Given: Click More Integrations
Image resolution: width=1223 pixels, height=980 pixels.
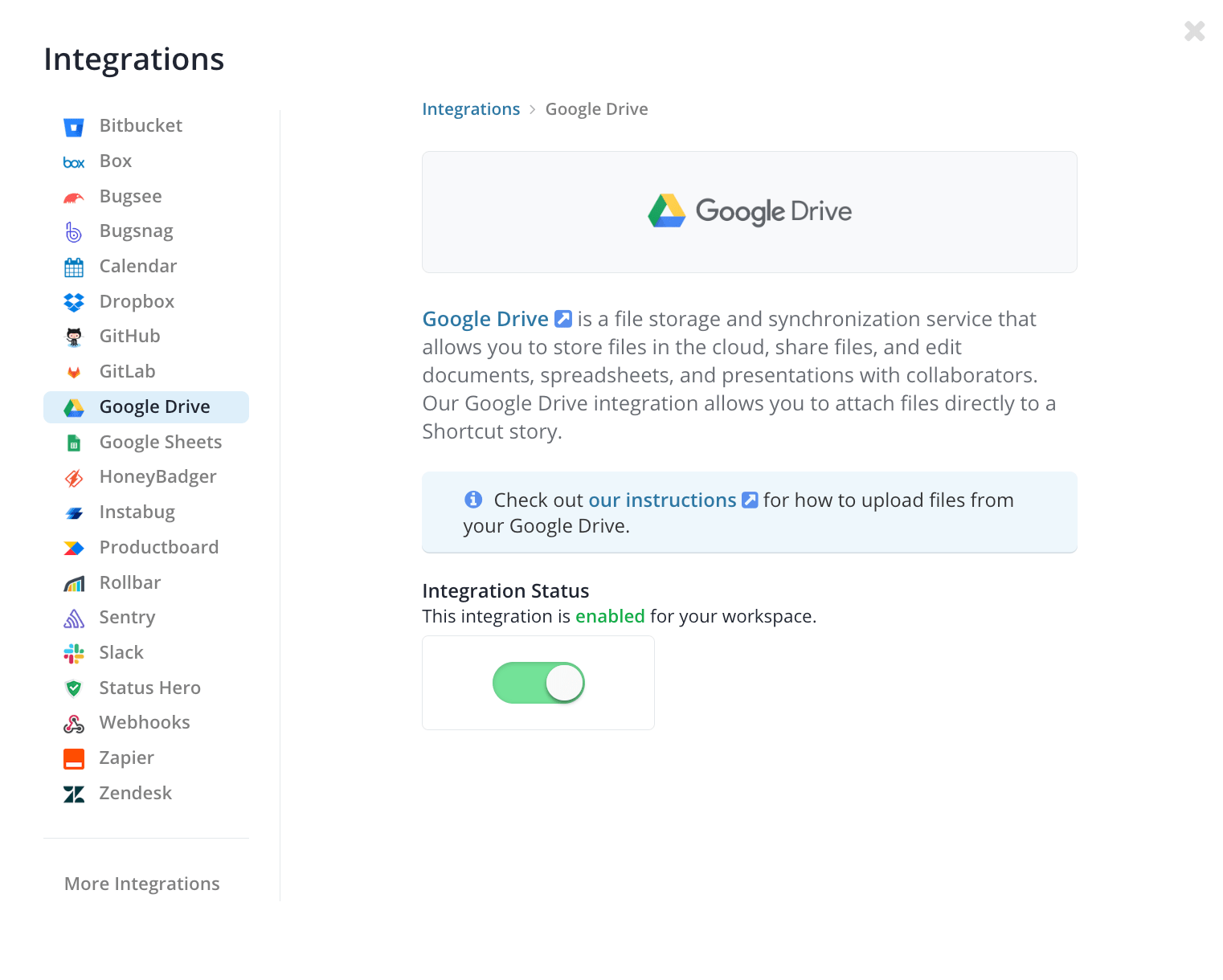Looking at the screenshot, I should 141,884.
